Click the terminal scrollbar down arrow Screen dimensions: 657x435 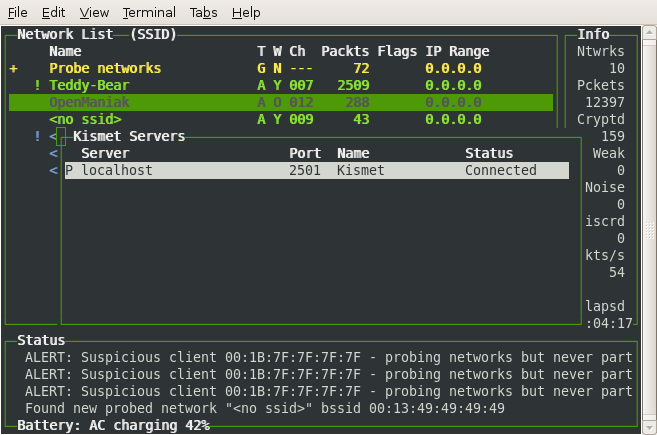click(649, 428)
